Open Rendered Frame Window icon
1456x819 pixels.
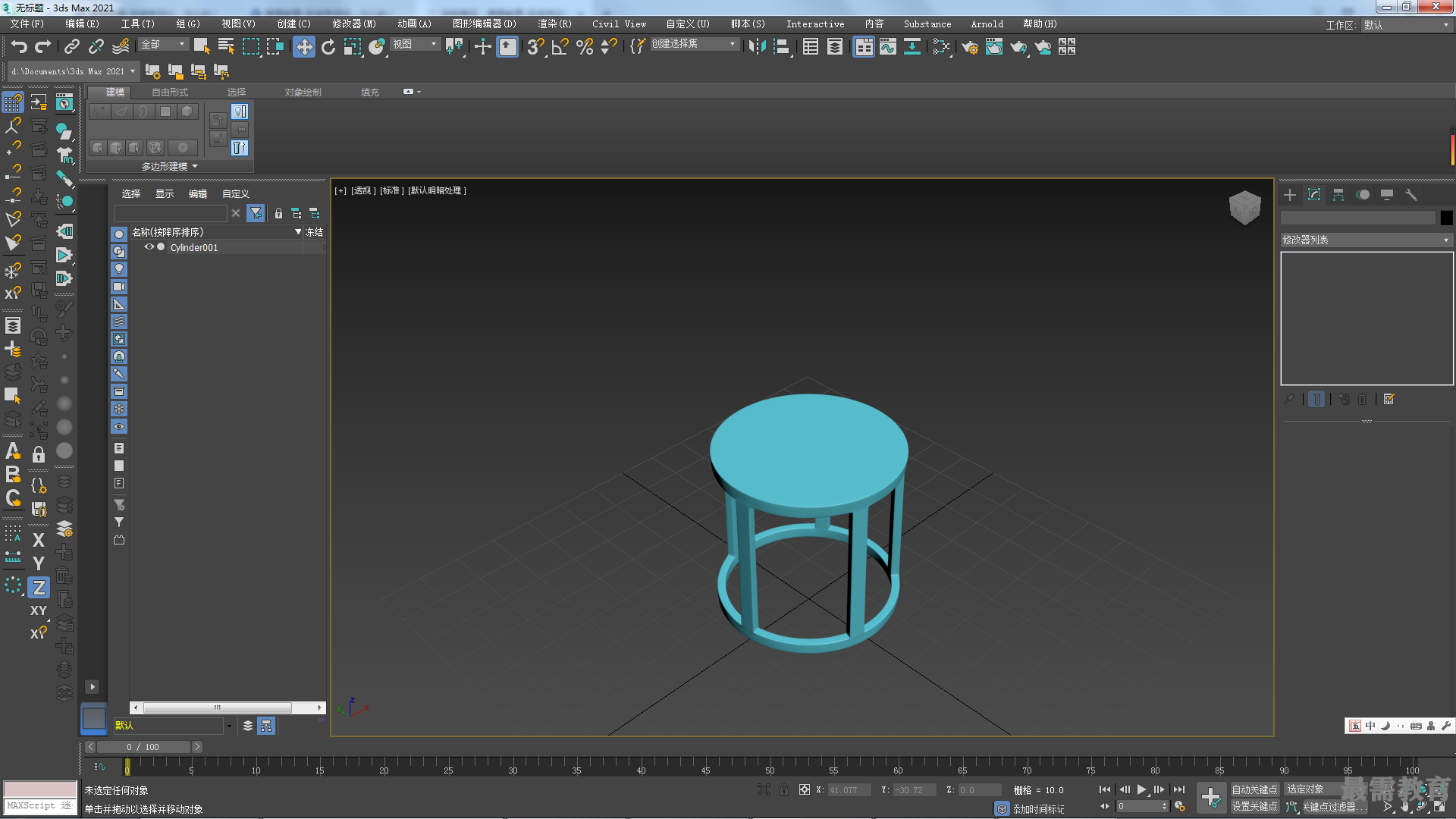(x=994, y=47)
